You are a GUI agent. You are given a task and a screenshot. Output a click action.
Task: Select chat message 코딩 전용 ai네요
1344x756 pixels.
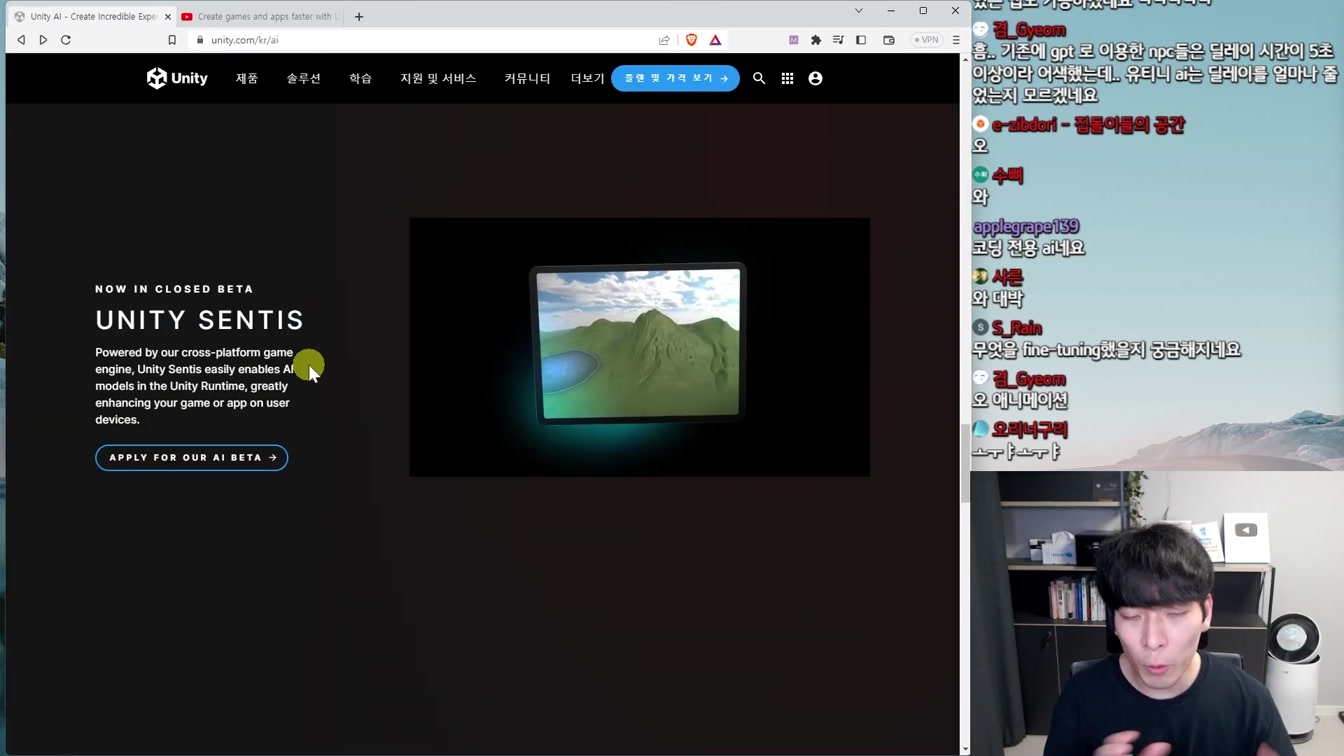pyautogui.click(x=1029, y=248)
